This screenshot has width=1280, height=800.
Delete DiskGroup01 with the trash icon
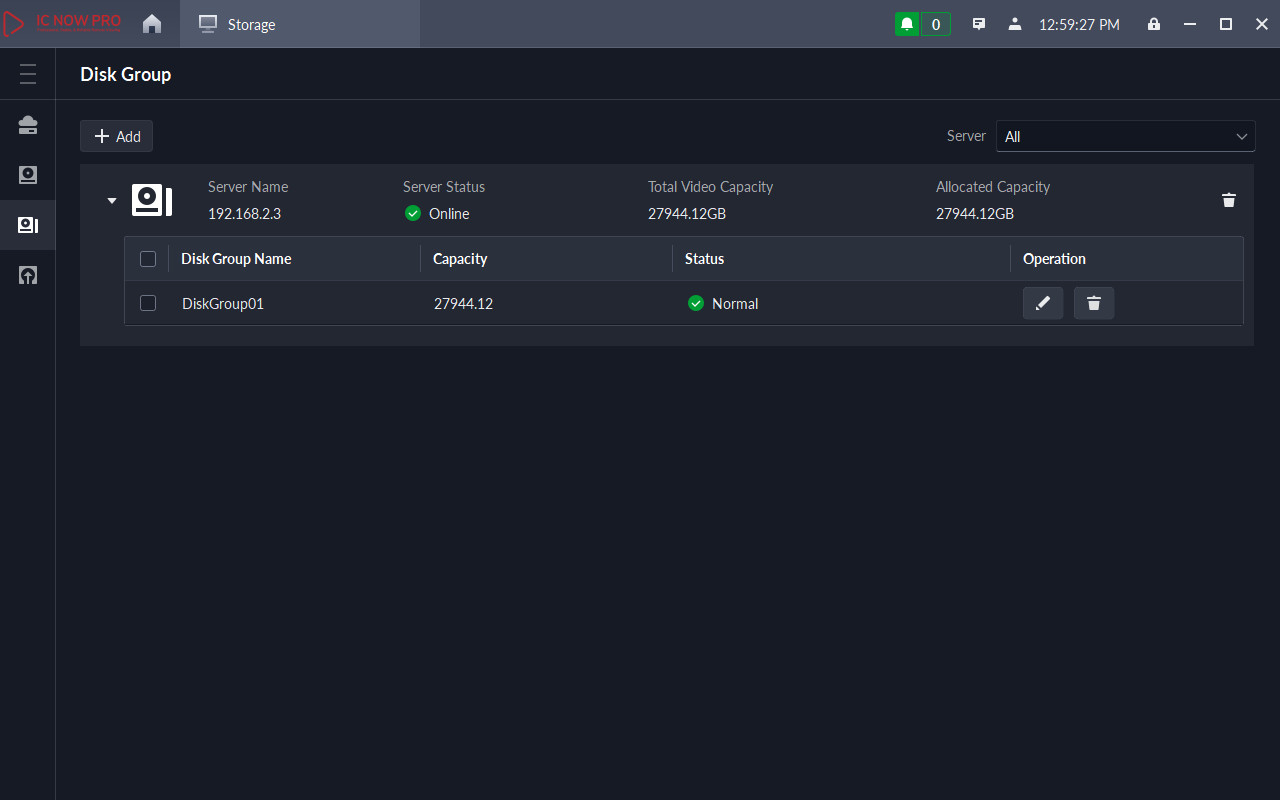click(1094, 303)
